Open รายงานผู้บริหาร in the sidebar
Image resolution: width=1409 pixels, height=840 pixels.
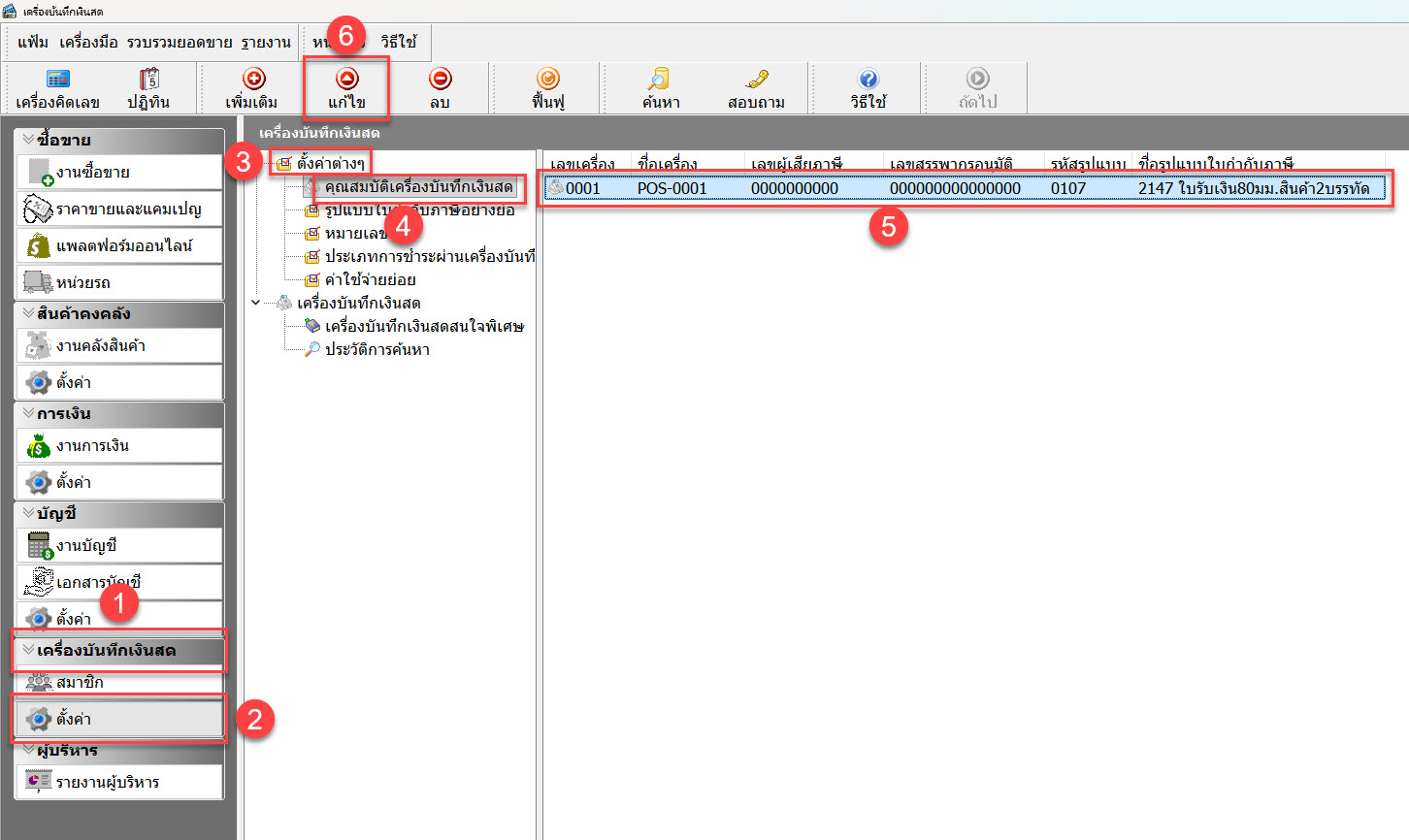point(107,782)
